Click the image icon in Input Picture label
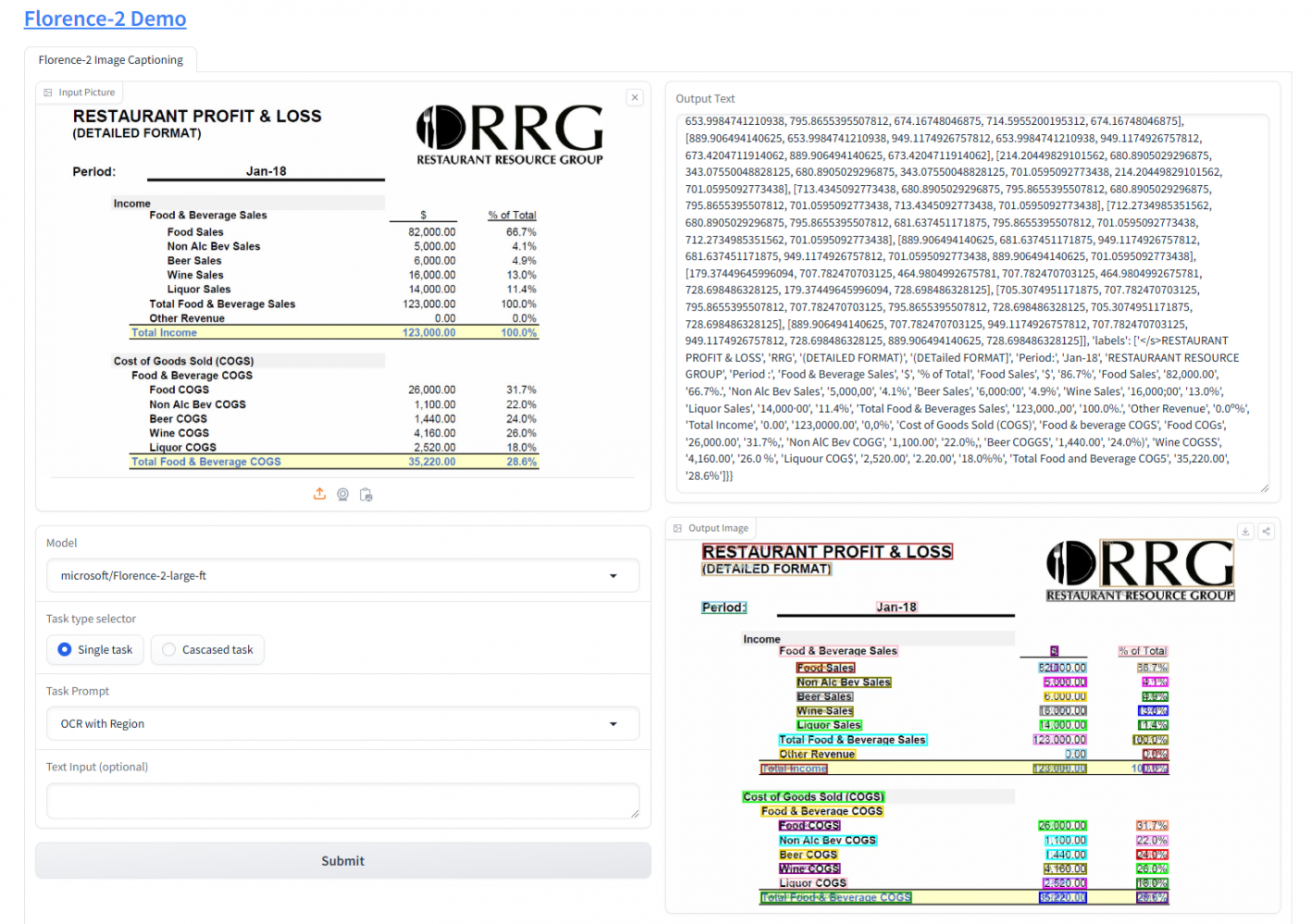1312x924 pixels. pyautogui.click(x=48, y=92)
